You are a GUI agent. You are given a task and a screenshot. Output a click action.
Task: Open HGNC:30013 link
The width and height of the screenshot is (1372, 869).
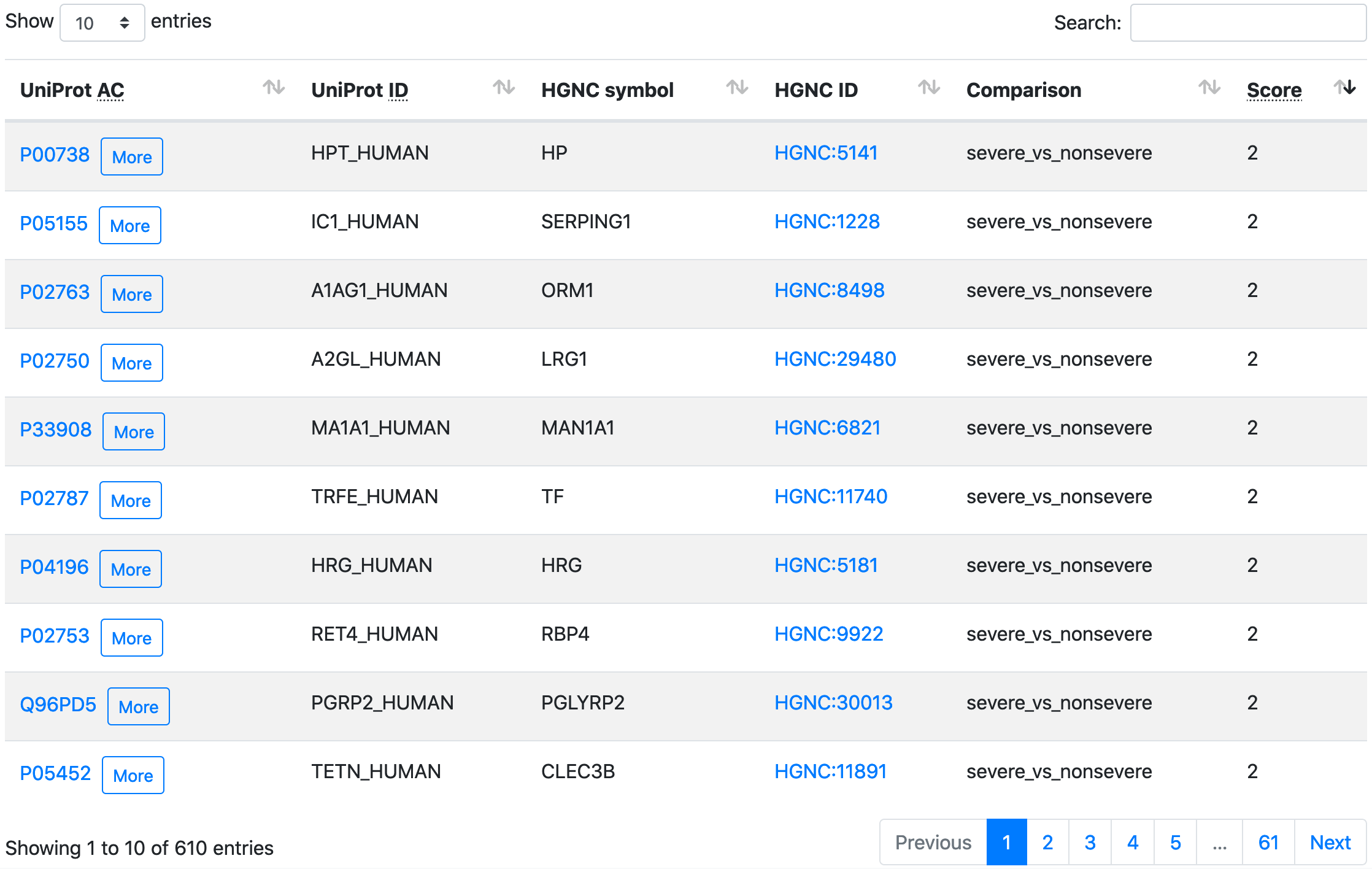833,703
